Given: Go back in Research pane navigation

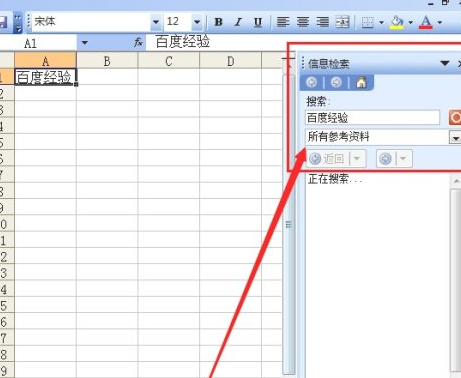Looking at the screenshot, I should 312,82.
